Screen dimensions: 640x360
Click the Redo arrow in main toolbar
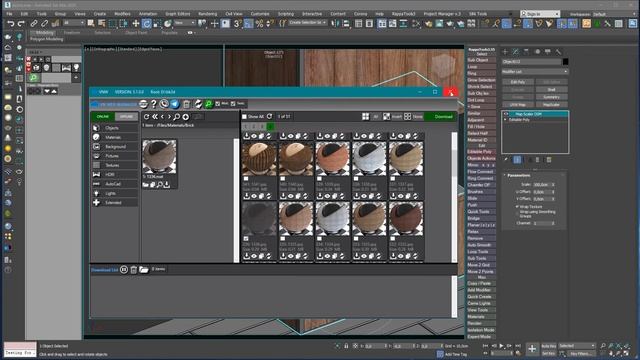[x=21, y=24]
